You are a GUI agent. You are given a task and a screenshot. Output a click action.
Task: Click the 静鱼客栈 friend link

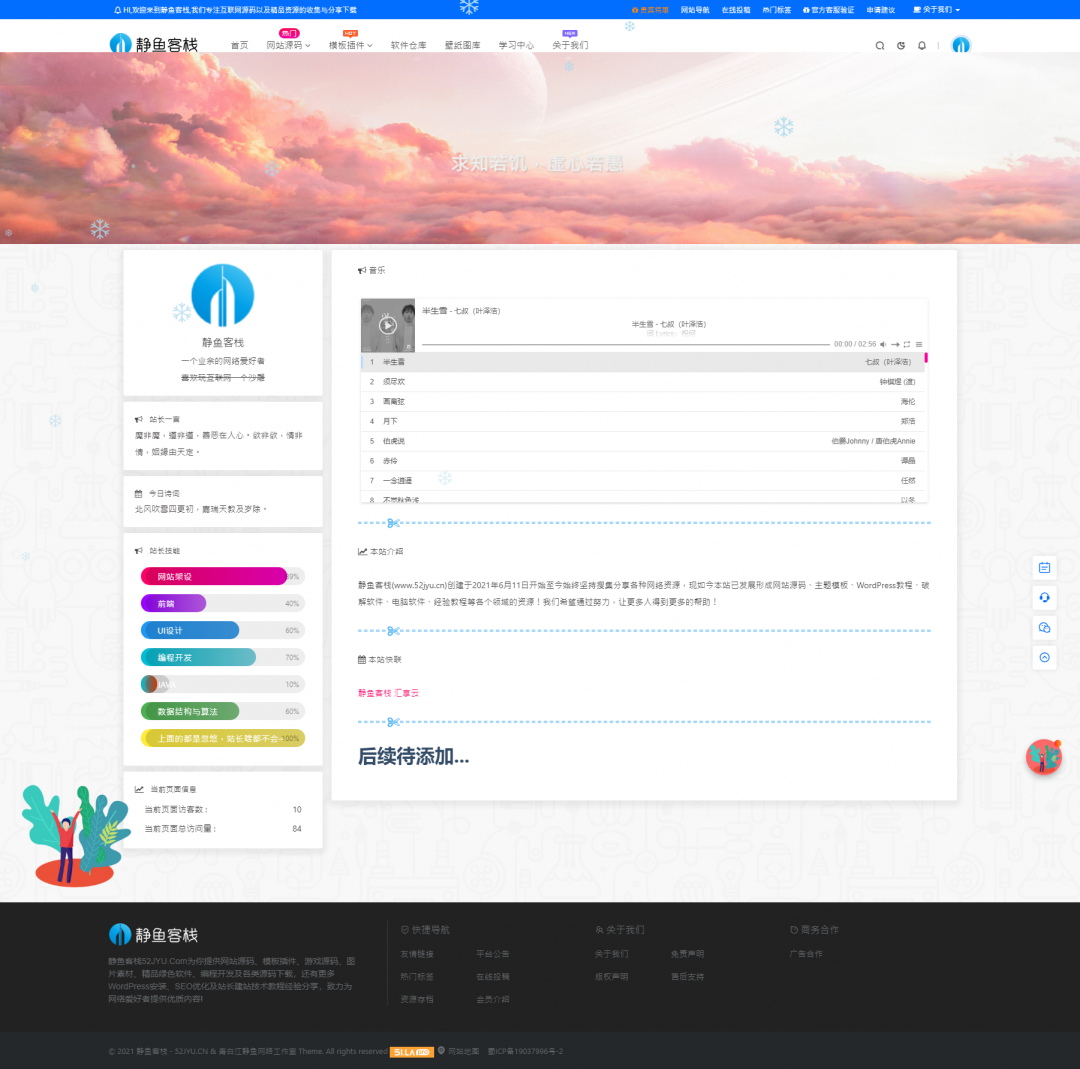coord(375,692)
